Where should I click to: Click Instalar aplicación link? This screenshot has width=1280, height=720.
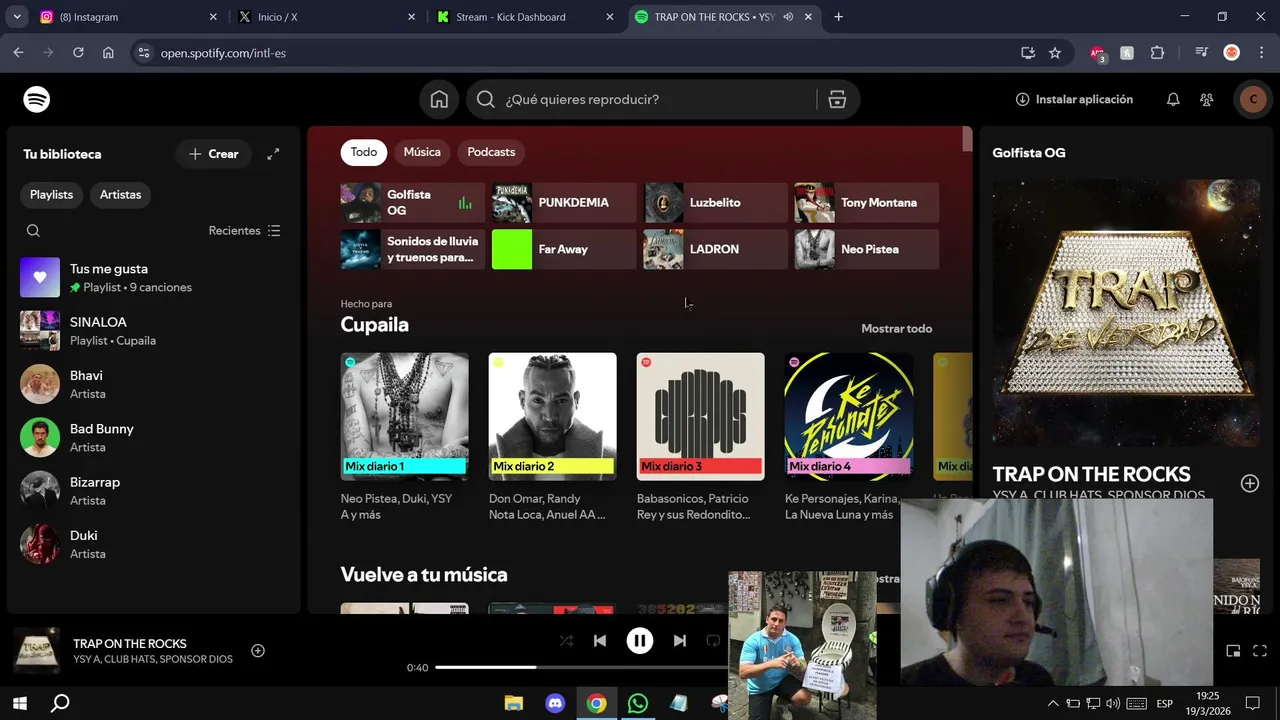pyautogui.click(x=1084, y=99)
